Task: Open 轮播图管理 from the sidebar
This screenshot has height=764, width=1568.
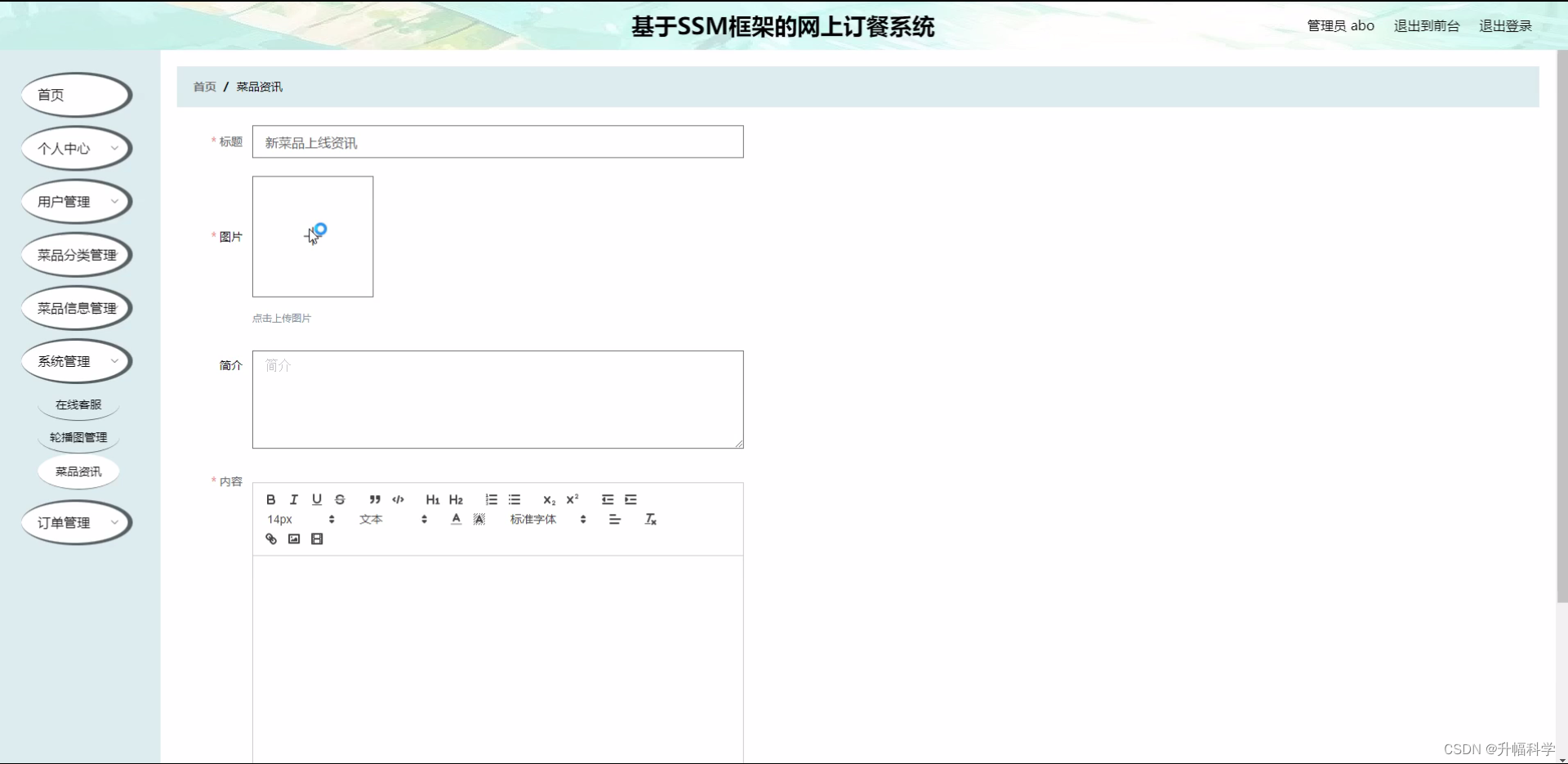Action: click(78, 436)
